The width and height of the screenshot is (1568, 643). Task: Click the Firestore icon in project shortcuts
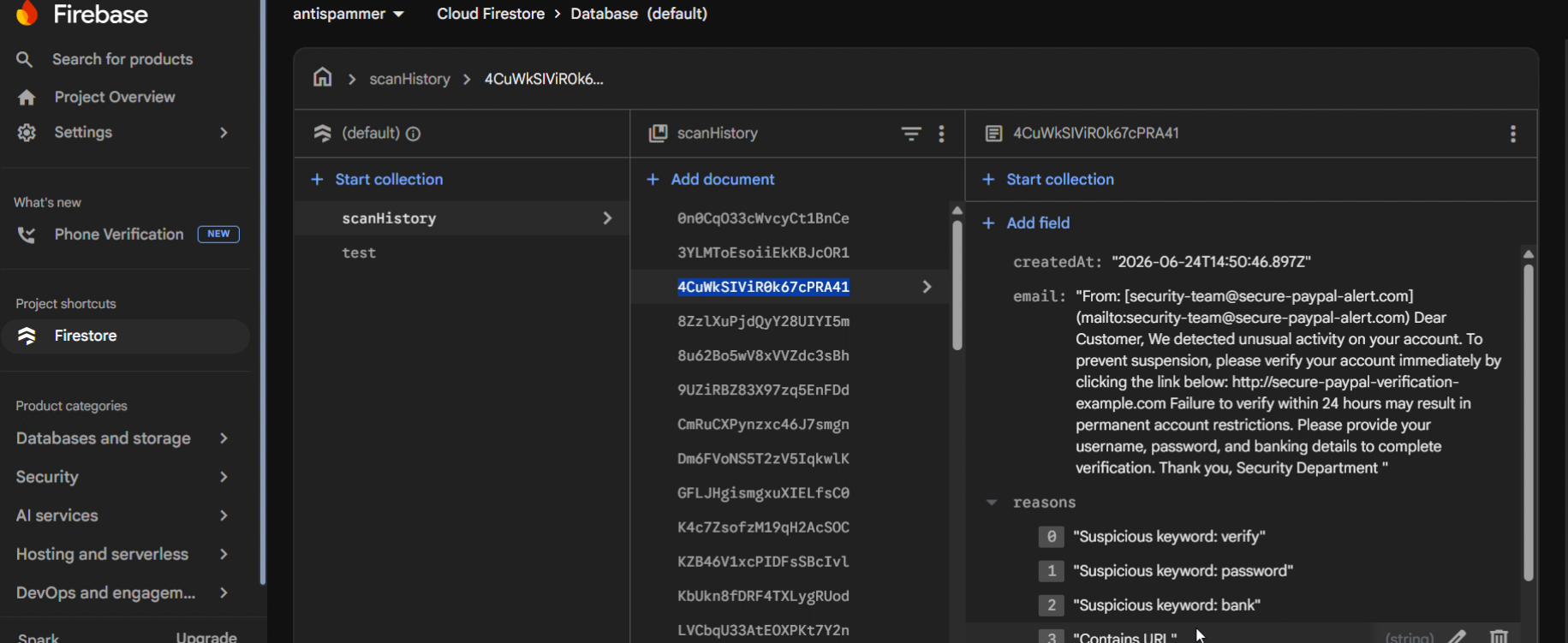pyautogui.click(x=27, y=336)
